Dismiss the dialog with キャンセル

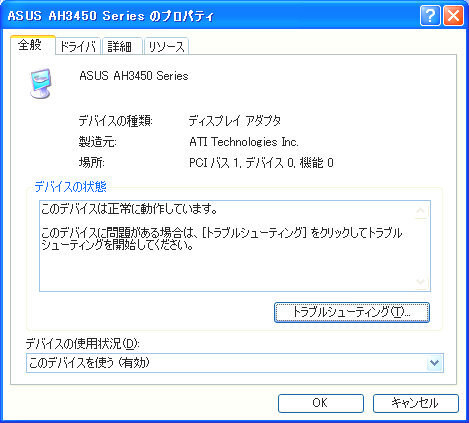[415, 403]
